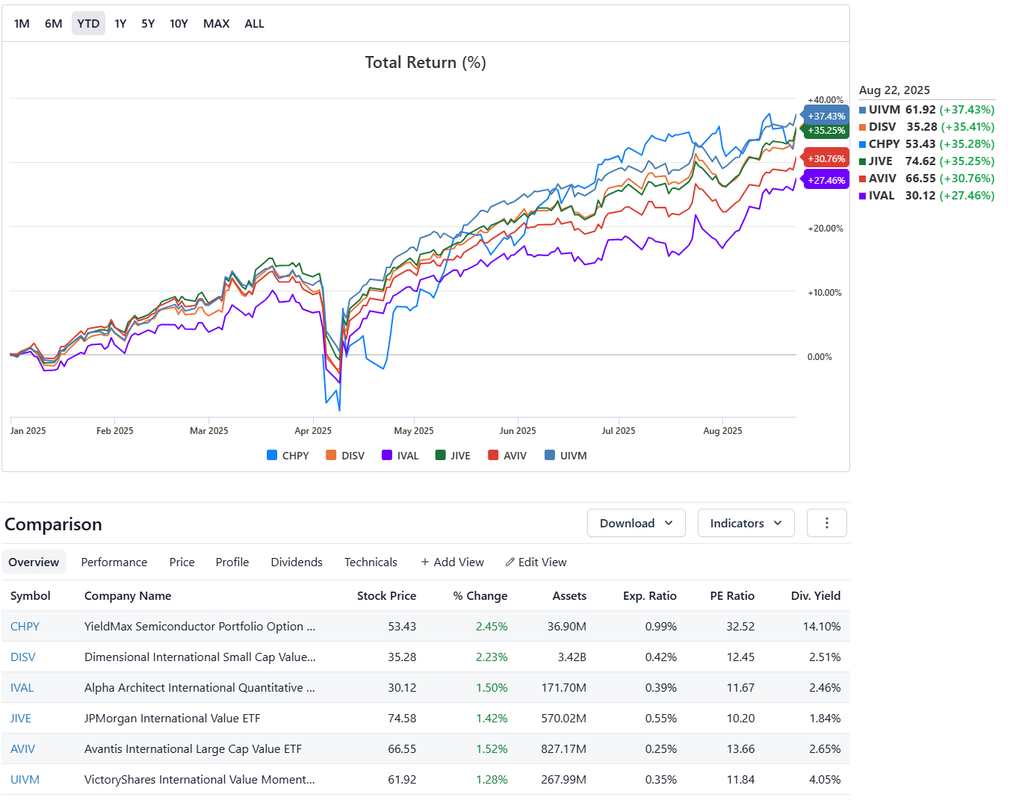1028x800 pixels.
Task: Click the +30.76% AVIV chart end label
Action: [825, 159]
